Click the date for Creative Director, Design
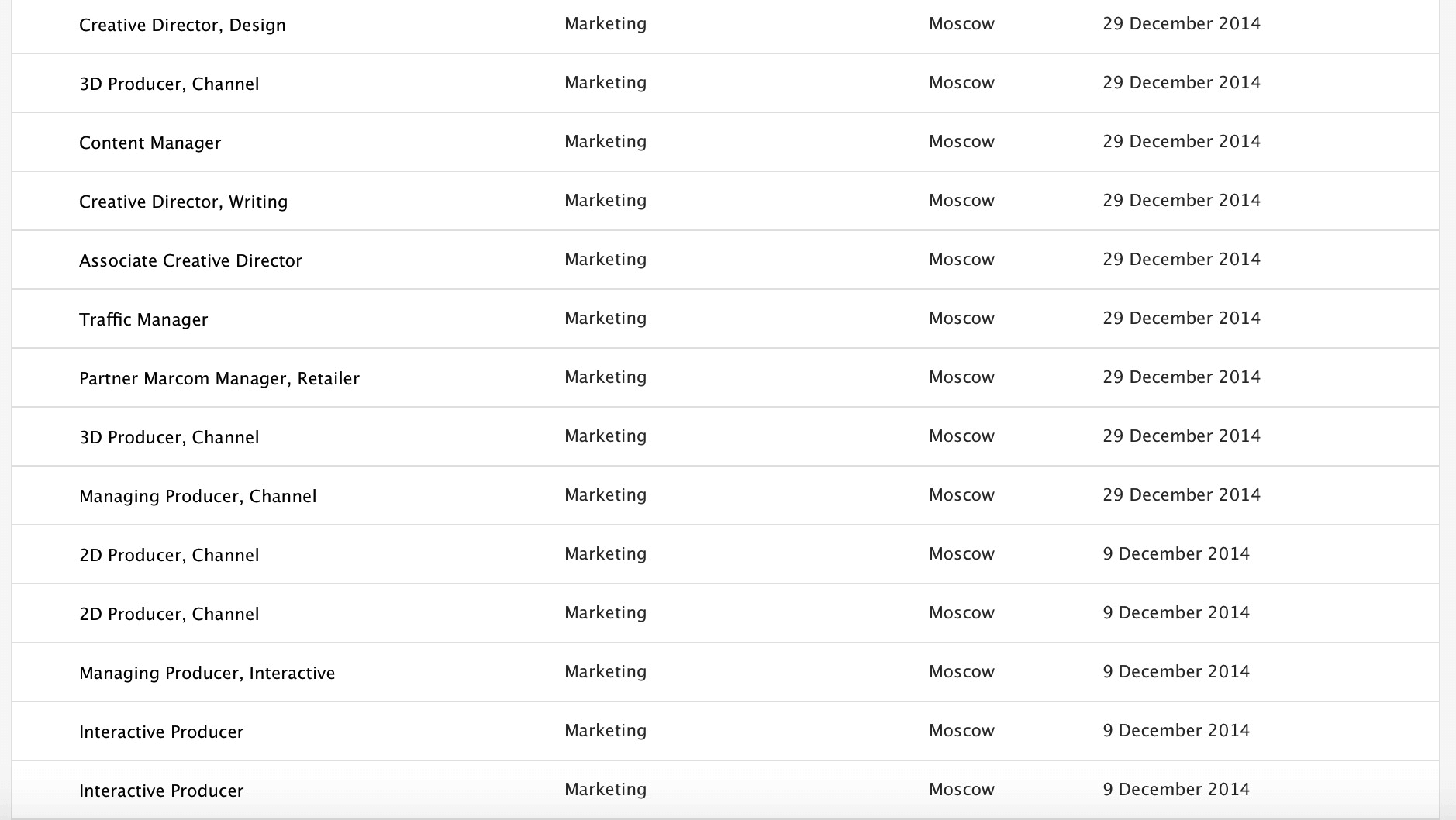 1182,23
